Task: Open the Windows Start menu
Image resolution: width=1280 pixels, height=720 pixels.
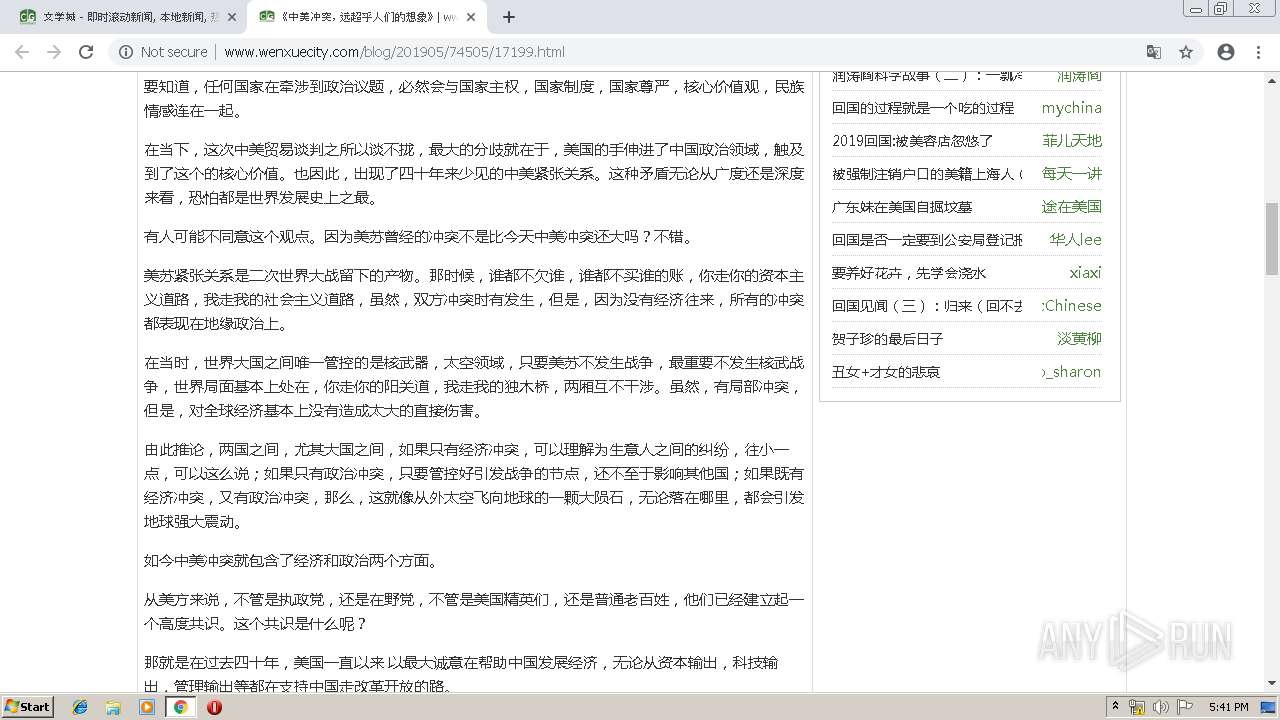Action: (28, 706)
